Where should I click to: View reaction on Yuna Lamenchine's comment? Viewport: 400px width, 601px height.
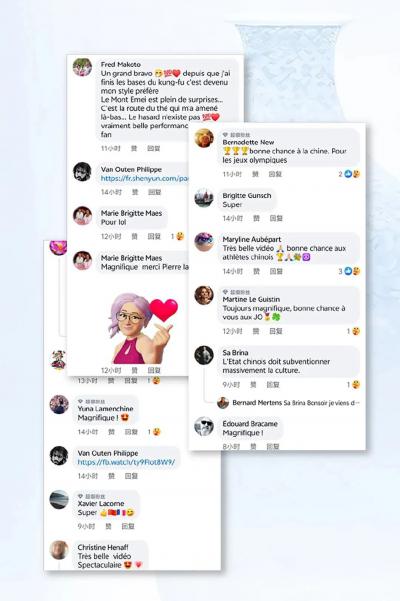point(156,432)
